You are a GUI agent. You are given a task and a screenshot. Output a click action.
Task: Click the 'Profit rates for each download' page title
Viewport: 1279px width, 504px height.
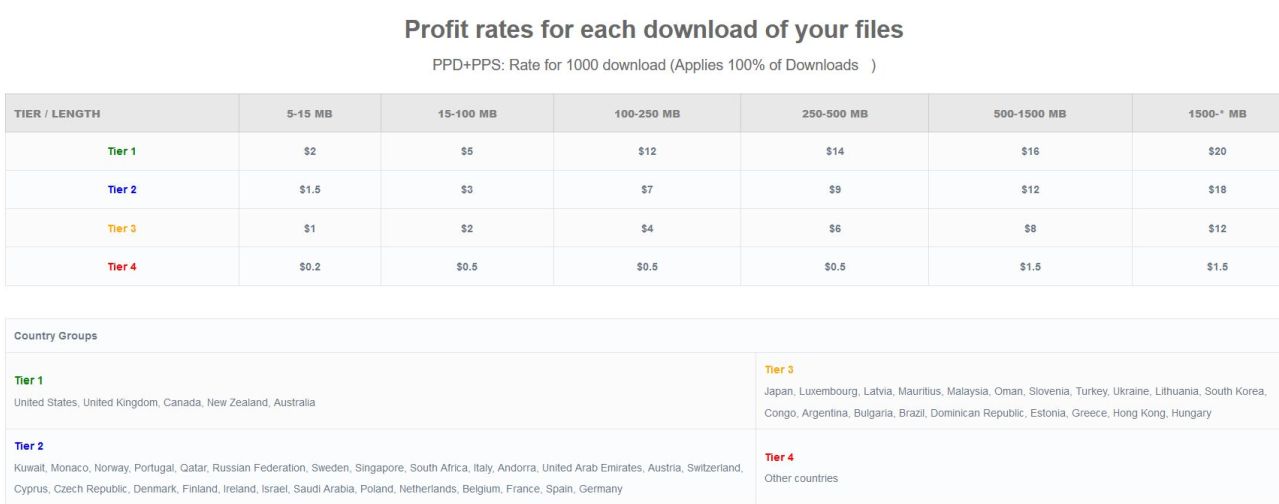653,30
